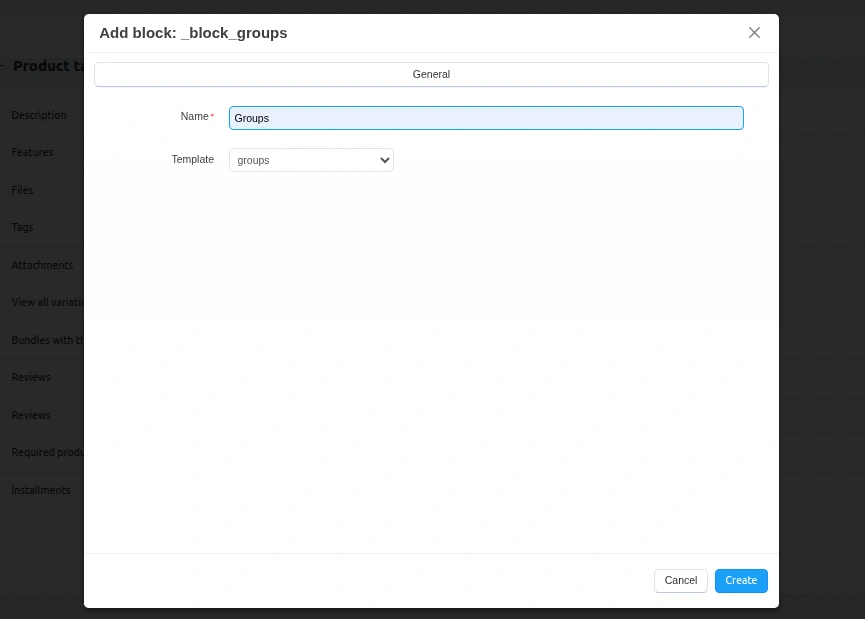
Task: Open the Description product tab row
Action: tap(39, 115)
